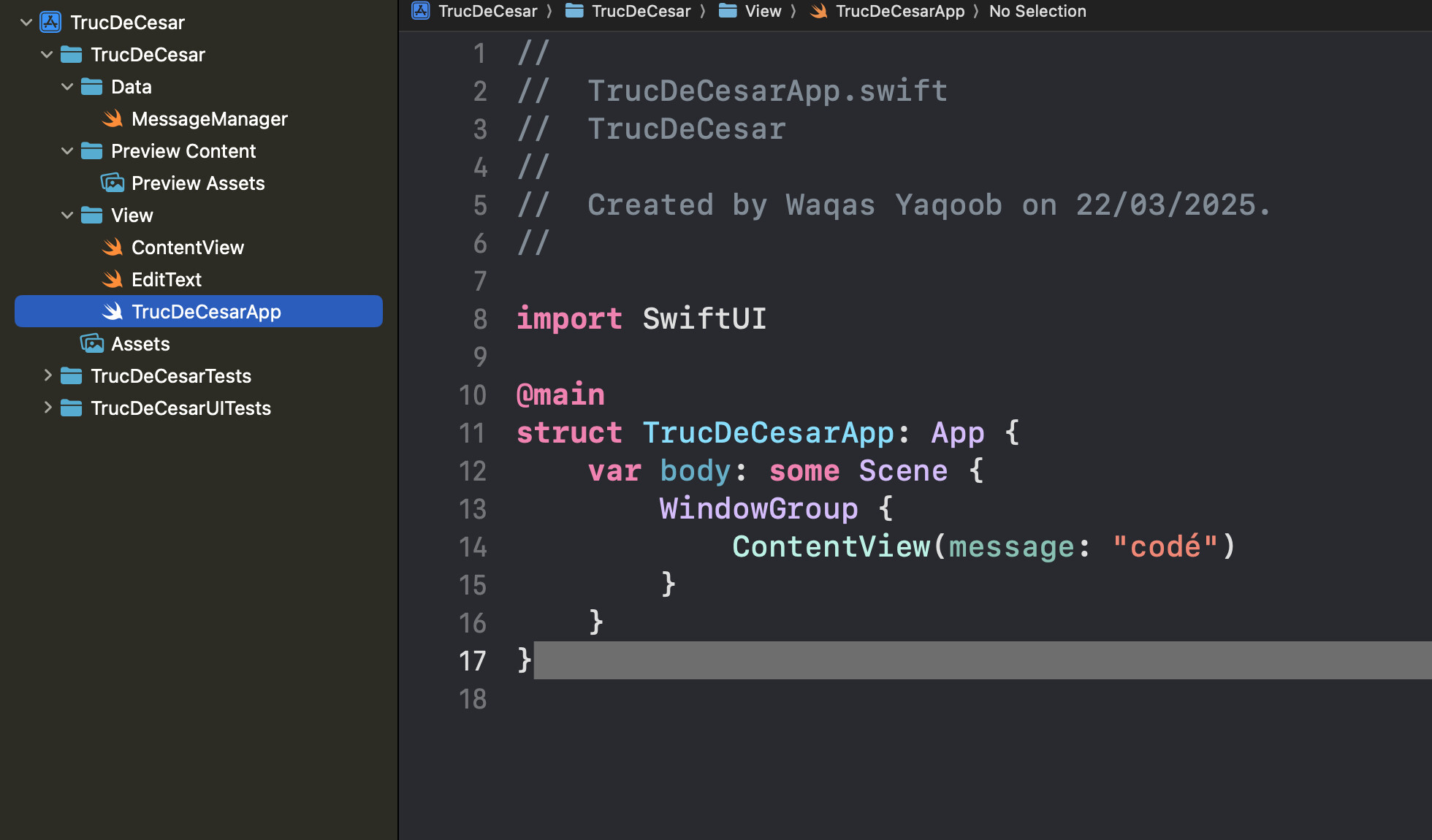Click the EditText Swift file icon

[113, 279]
